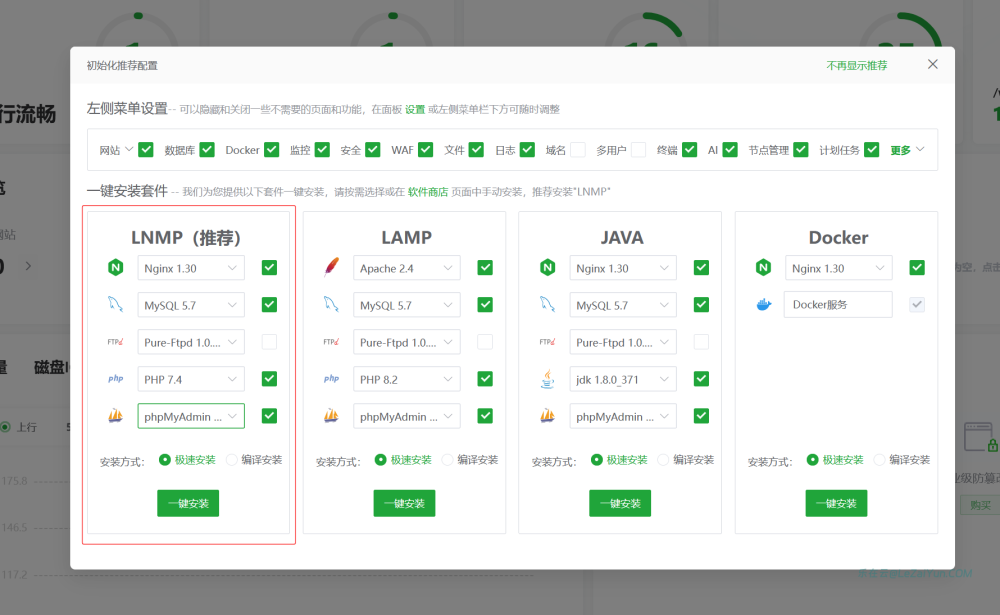Viewport: 1000px width, 615px height.
Task: Toggle the AI menu checkbox
Action: [730, 150]
